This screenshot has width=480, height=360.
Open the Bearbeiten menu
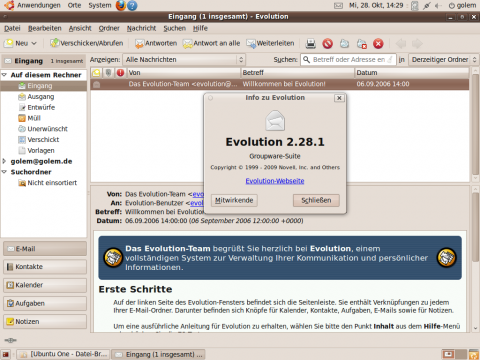pyautogui.click(x=45, y=28)
